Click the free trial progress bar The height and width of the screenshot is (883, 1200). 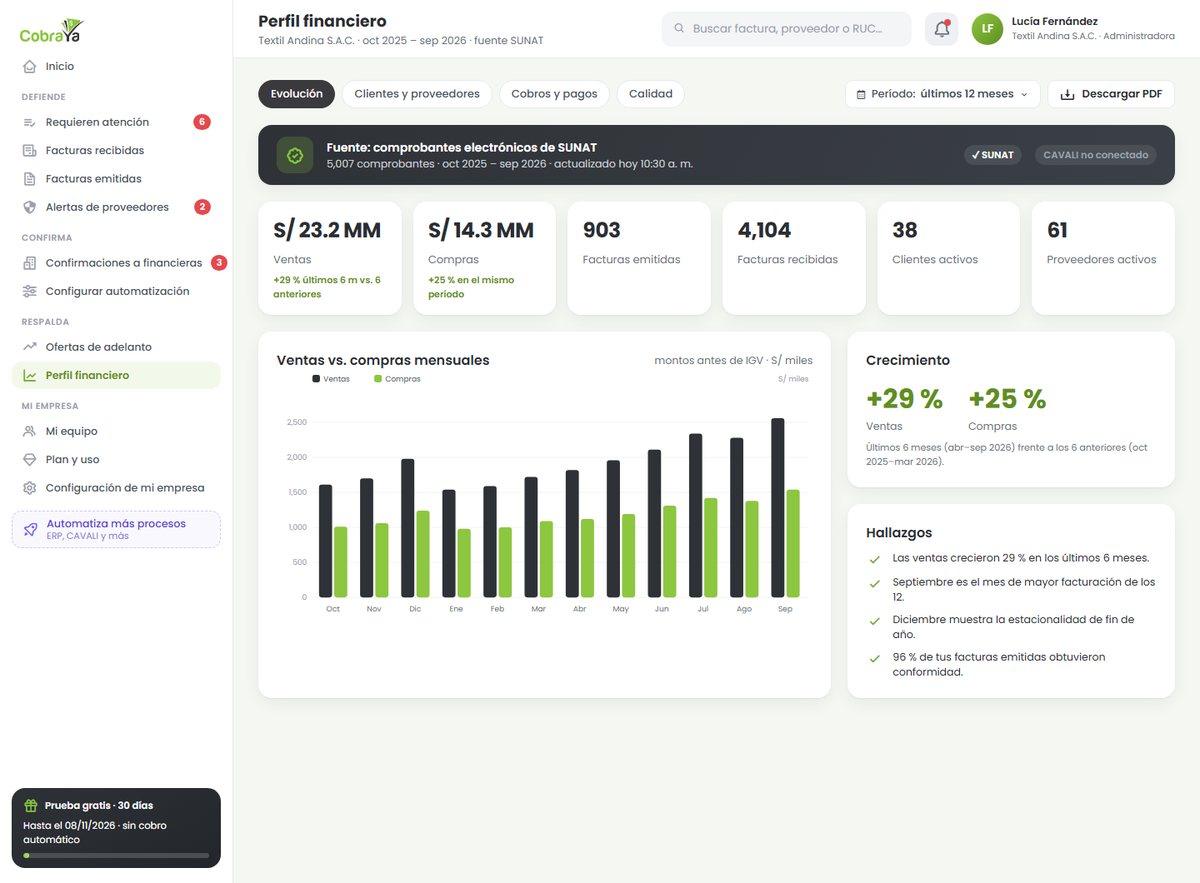(x=116, y=856)
